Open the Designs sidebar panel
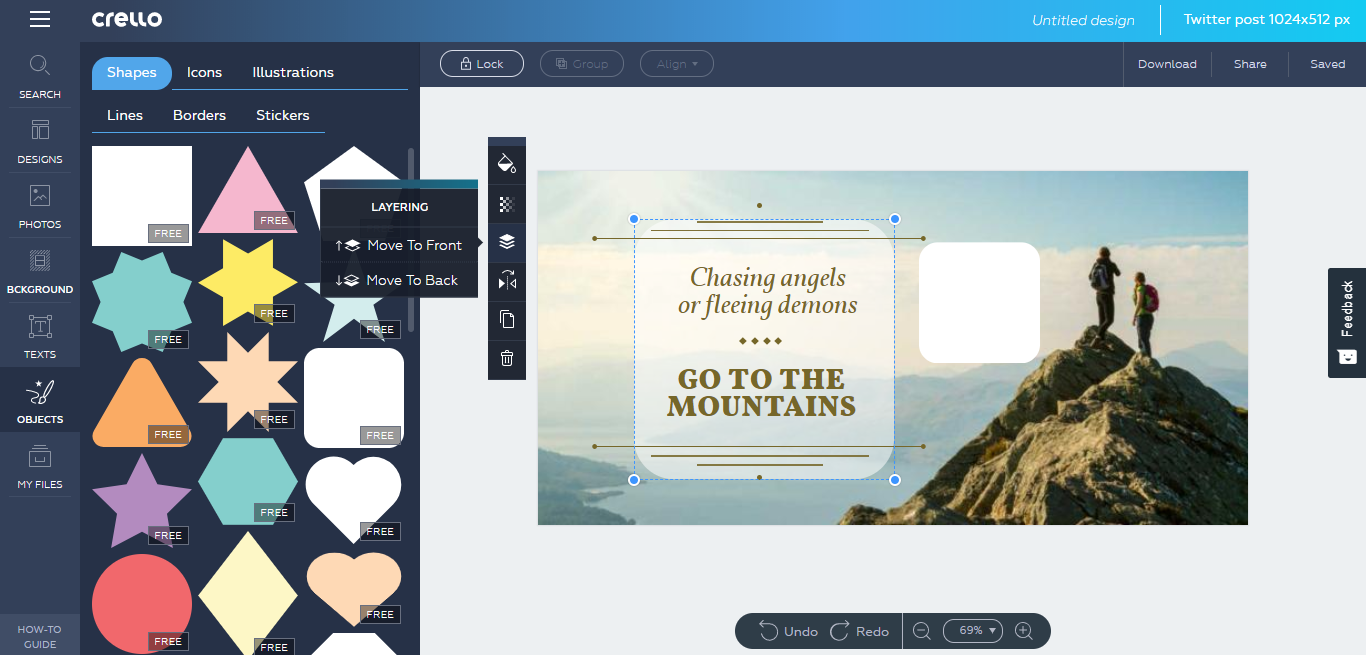Screen dimensions: 1366x655 40,142
